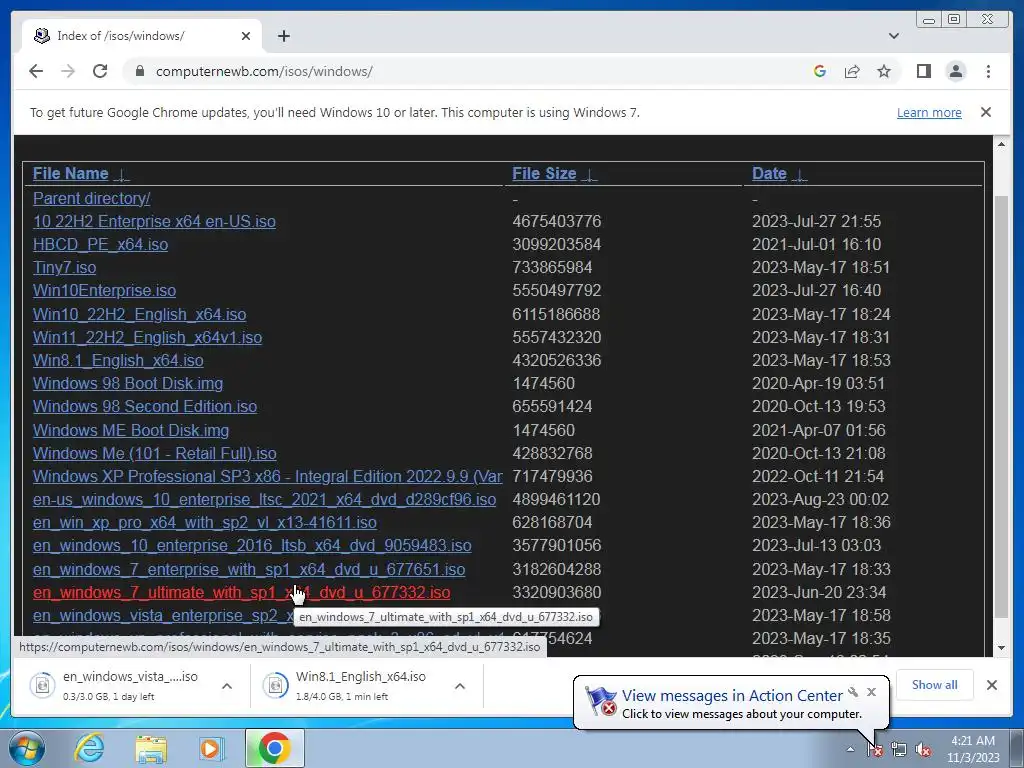
Task: Download en_windows_vista_enterprise_sp2 iso from the listing
Action: [x=163, y=615]
